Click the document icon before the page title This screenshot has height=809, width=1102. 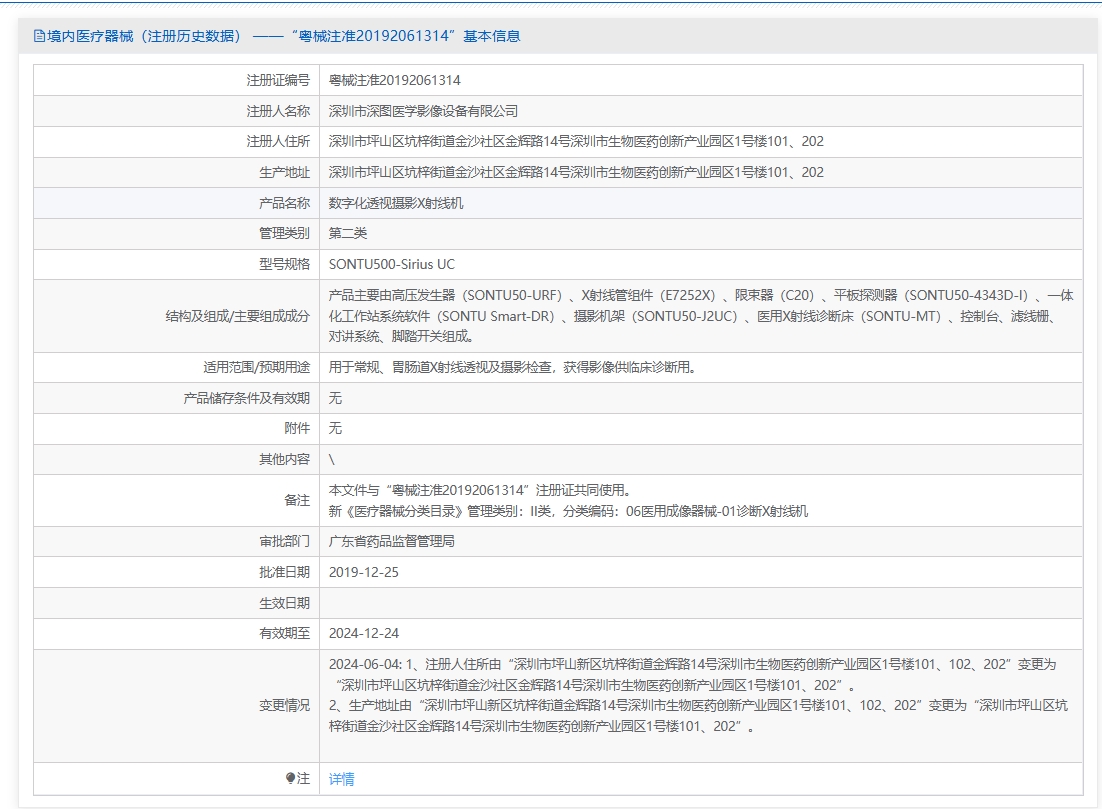point(39,37)
